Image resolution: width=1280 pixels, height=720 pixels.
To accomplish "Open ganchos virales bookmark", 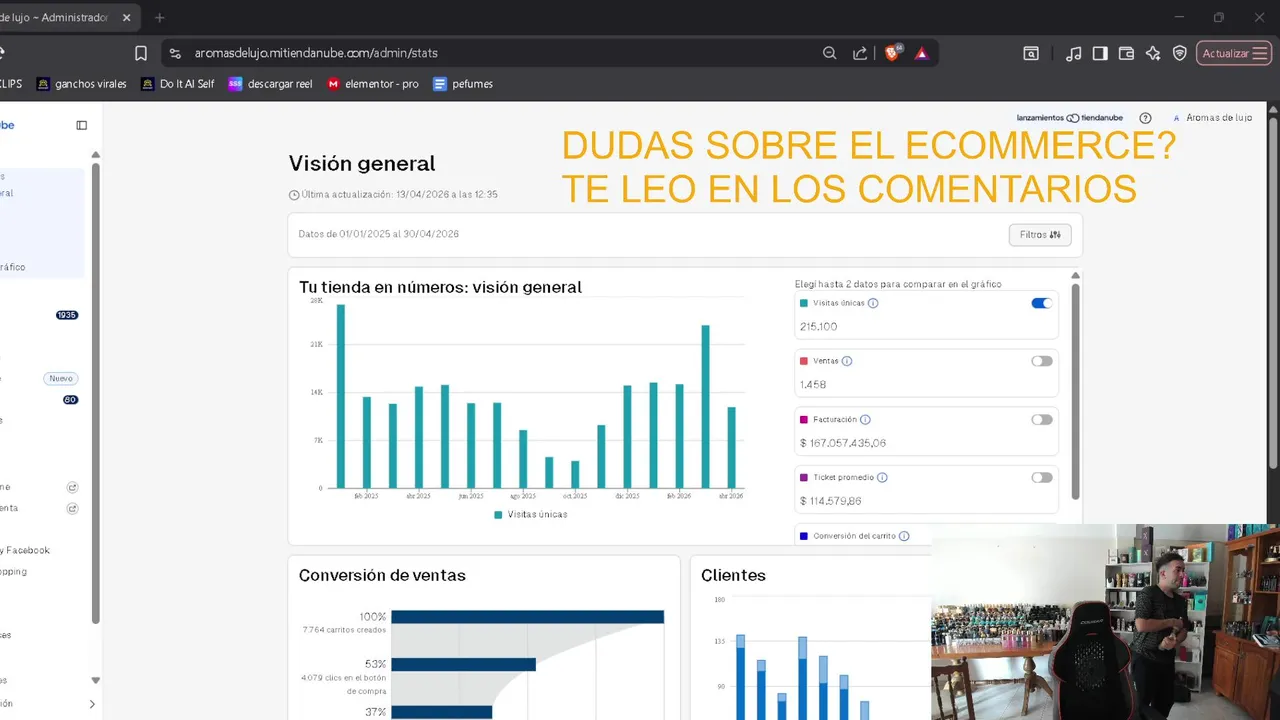I will pyautogui.click(x=82, y=84).
